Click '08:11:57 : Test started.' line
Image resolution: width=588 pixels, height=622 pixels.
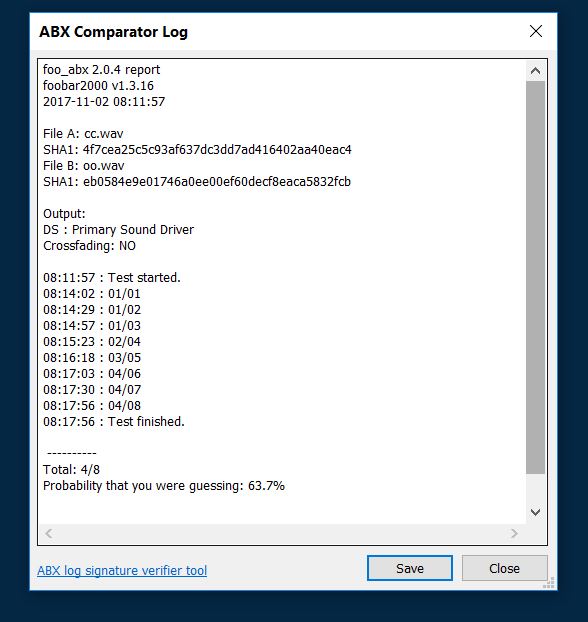(112, 278)
